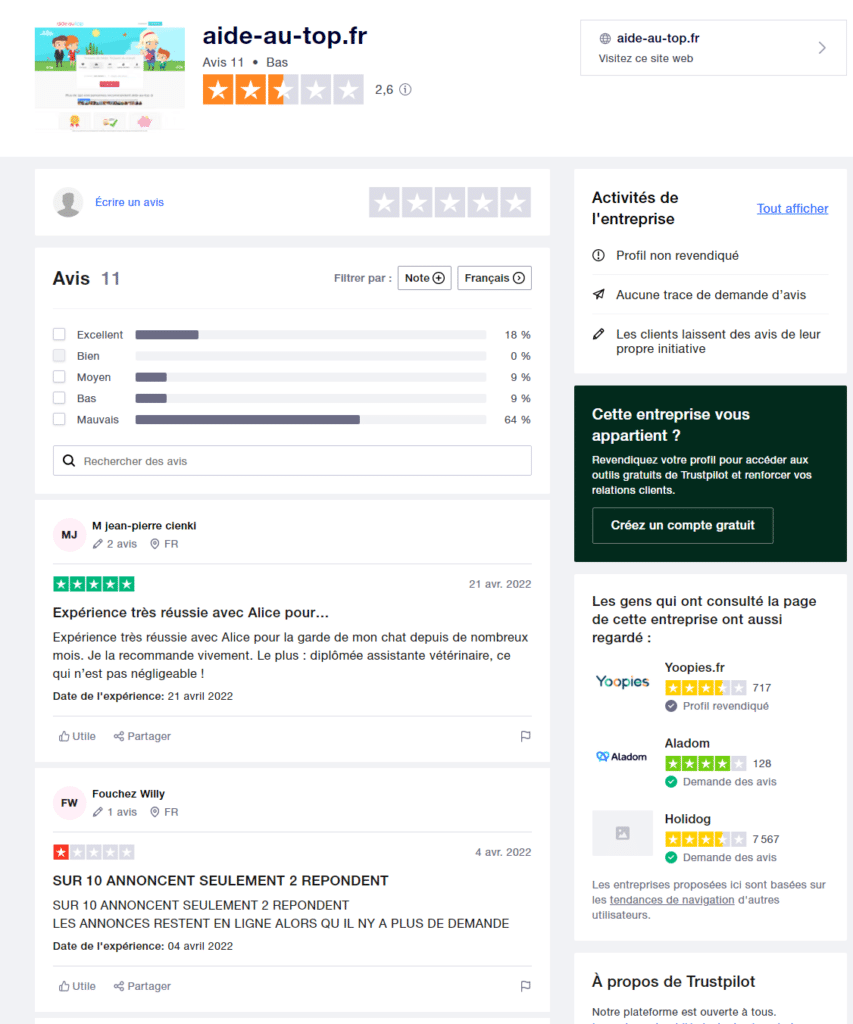Viewport: 853px width, 1024px height.
Task: Click the search magnifier icon in review search
Action: click(69, 461)
